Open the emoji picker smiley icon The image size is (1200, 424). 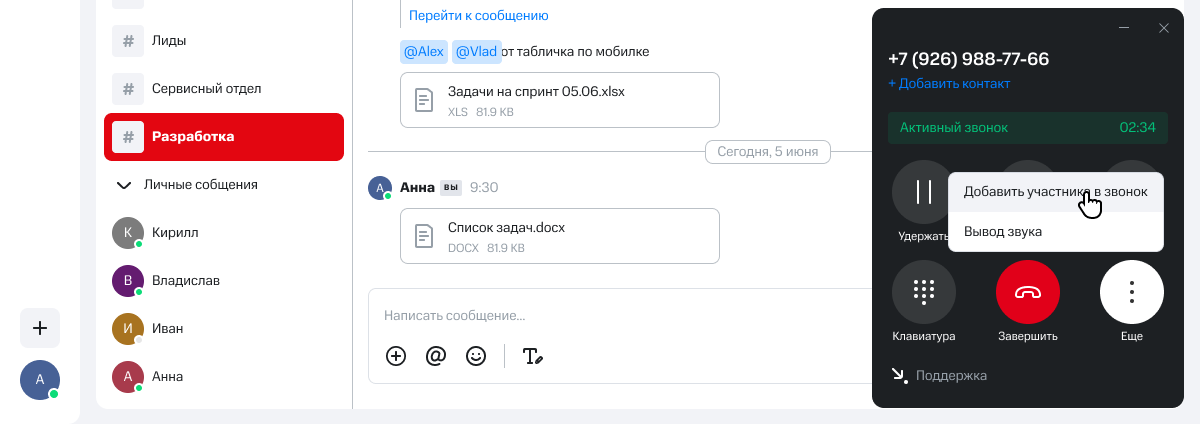click(x=476, y=355)
